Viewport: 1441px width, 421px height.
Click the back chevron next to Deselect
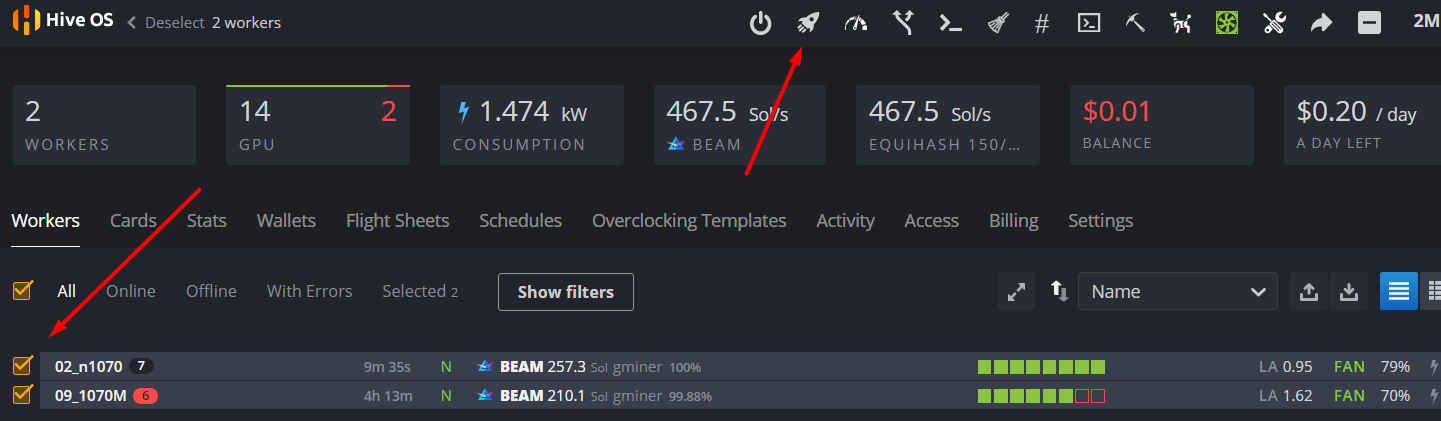pos(131,23)
